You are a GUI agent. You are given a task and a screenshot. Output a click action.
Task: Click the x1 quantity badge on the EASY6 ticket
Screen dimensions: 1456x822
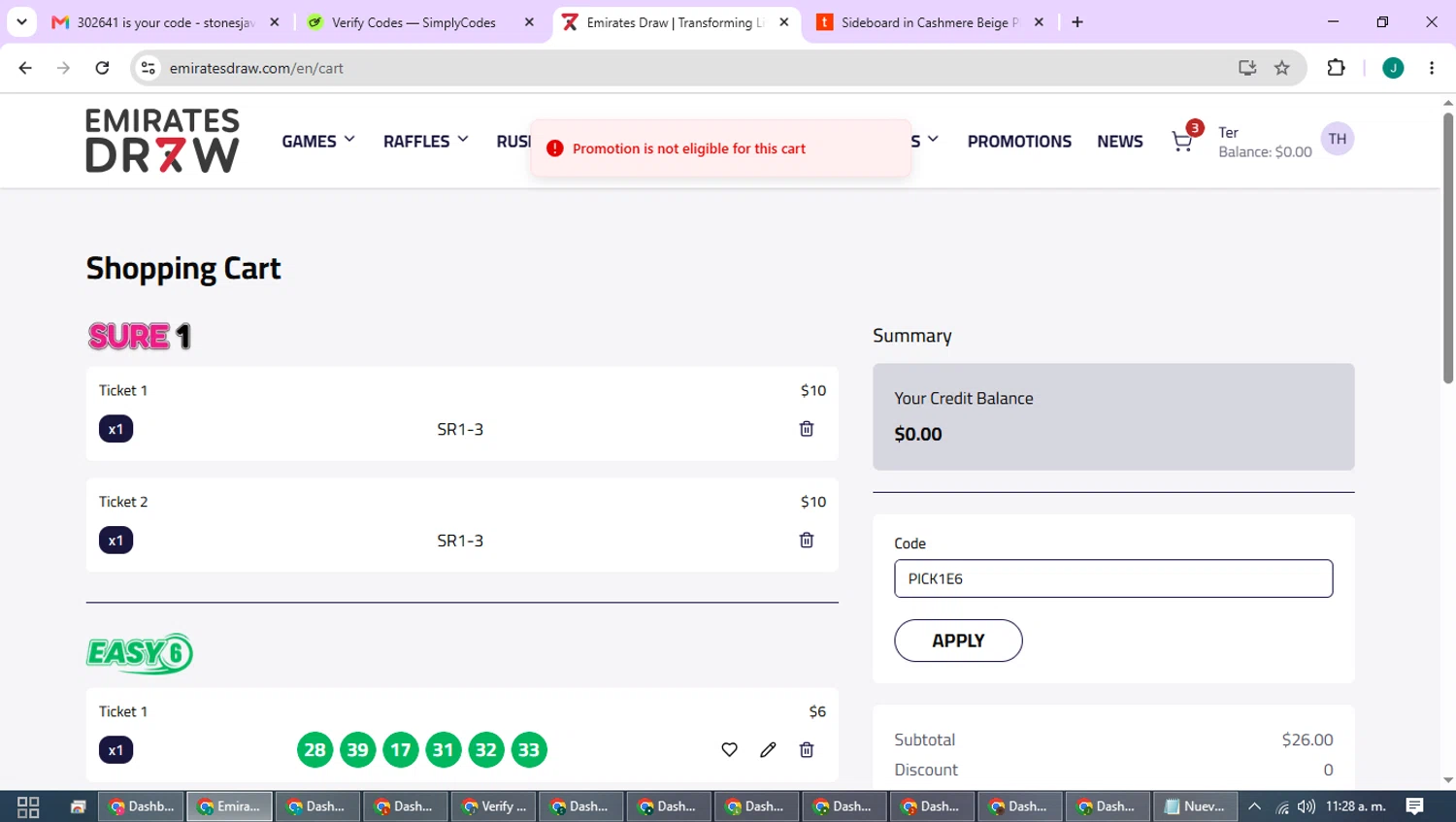point(116,750)
